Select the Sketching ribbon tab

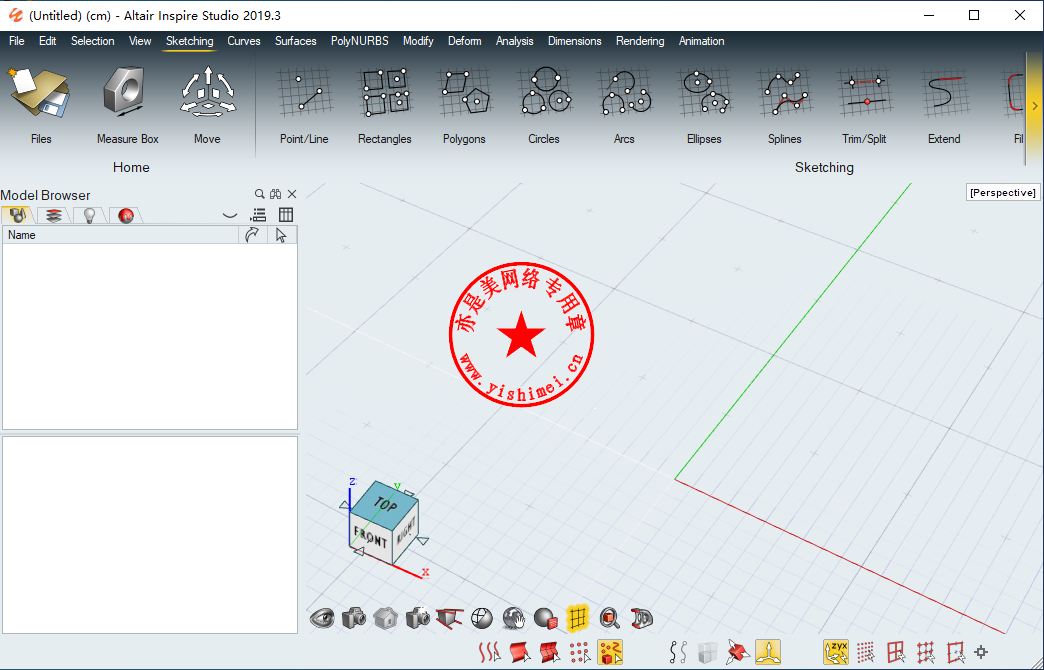(x=190, y=41)
